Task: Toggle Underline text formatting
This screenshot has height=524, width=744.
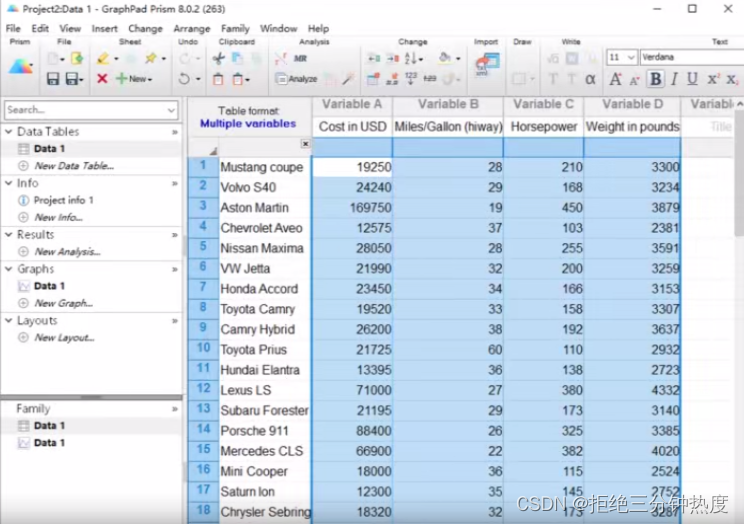Action: pyautogui.click(x=692, y=79)
